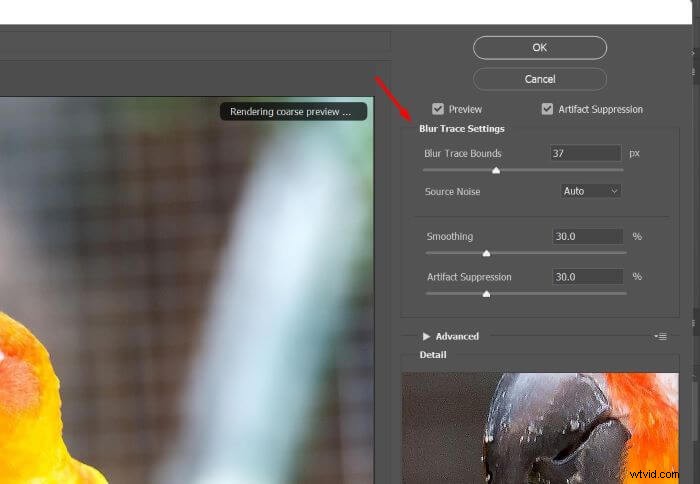Open the Advanced panel options menu icon

661,336
